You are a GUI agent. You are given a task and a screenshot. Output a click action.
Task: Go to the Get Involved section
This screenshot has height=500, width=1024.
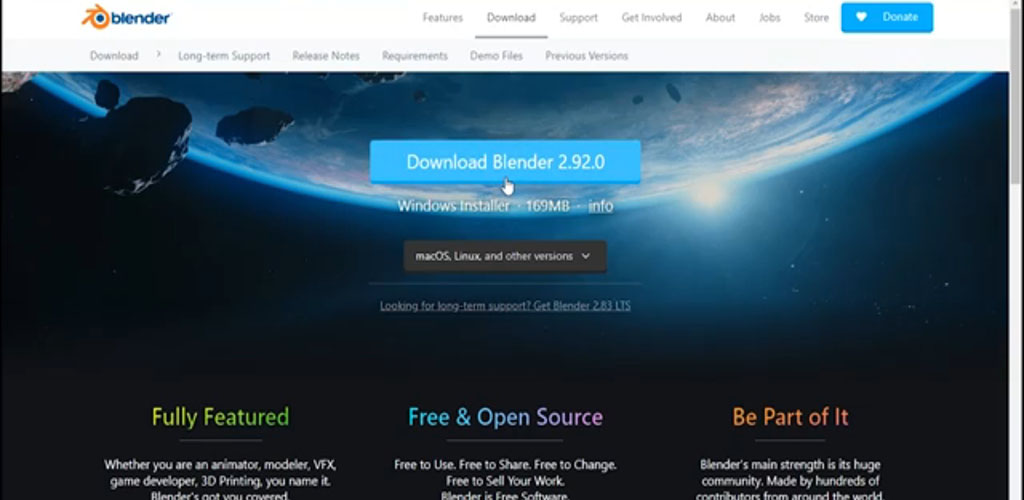tap(652, 18)
